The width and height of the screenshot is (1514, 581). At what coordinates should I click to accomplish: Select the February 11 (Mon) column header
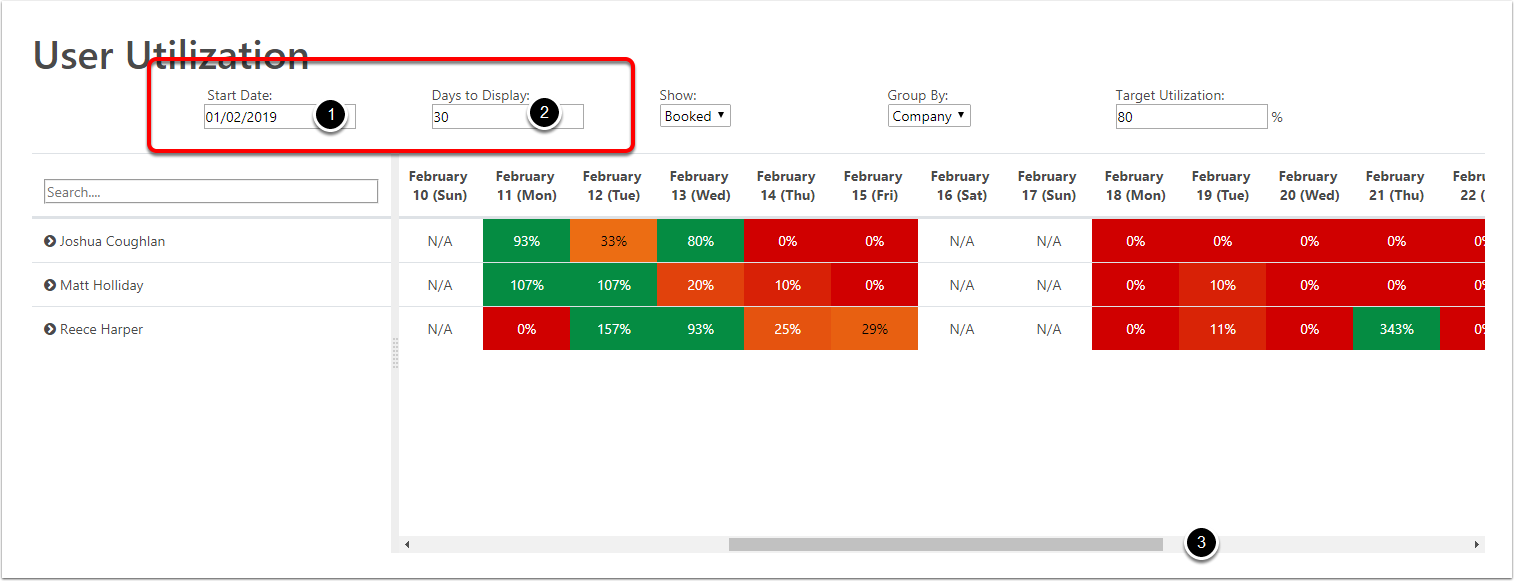[525, 186]
